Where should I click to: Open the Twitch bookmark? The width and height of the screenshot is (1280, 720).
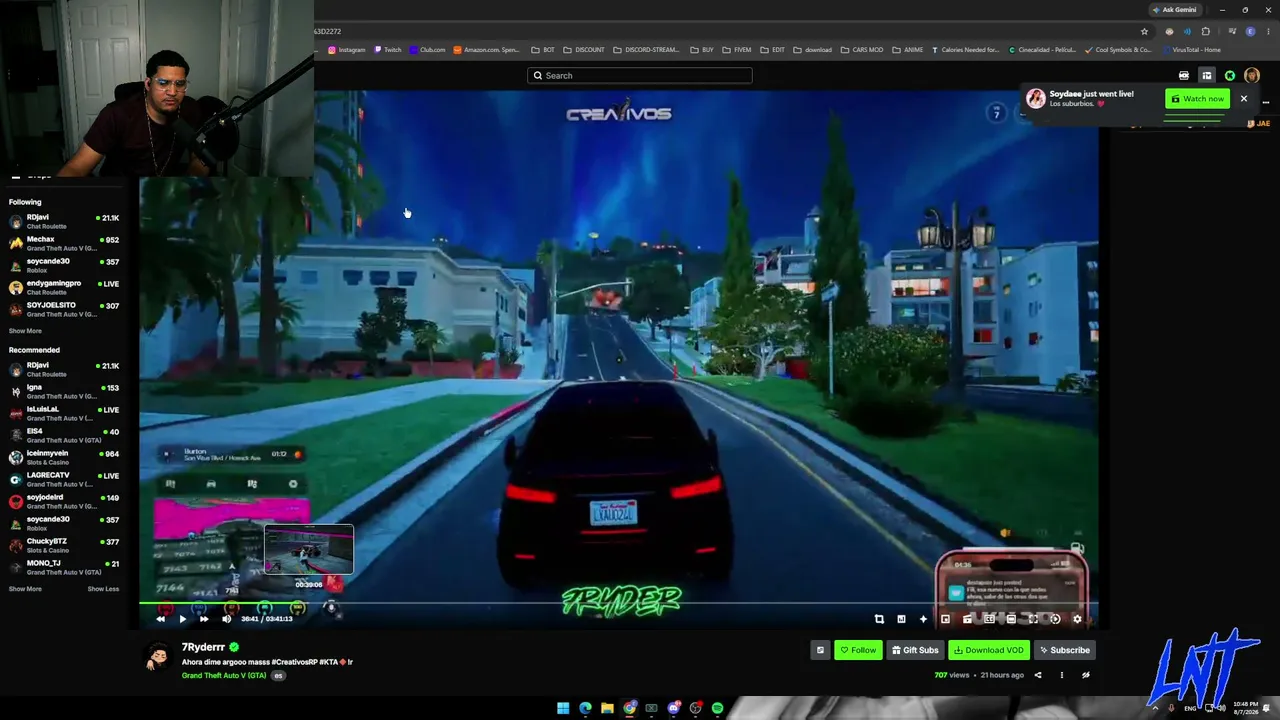point(388,50)
